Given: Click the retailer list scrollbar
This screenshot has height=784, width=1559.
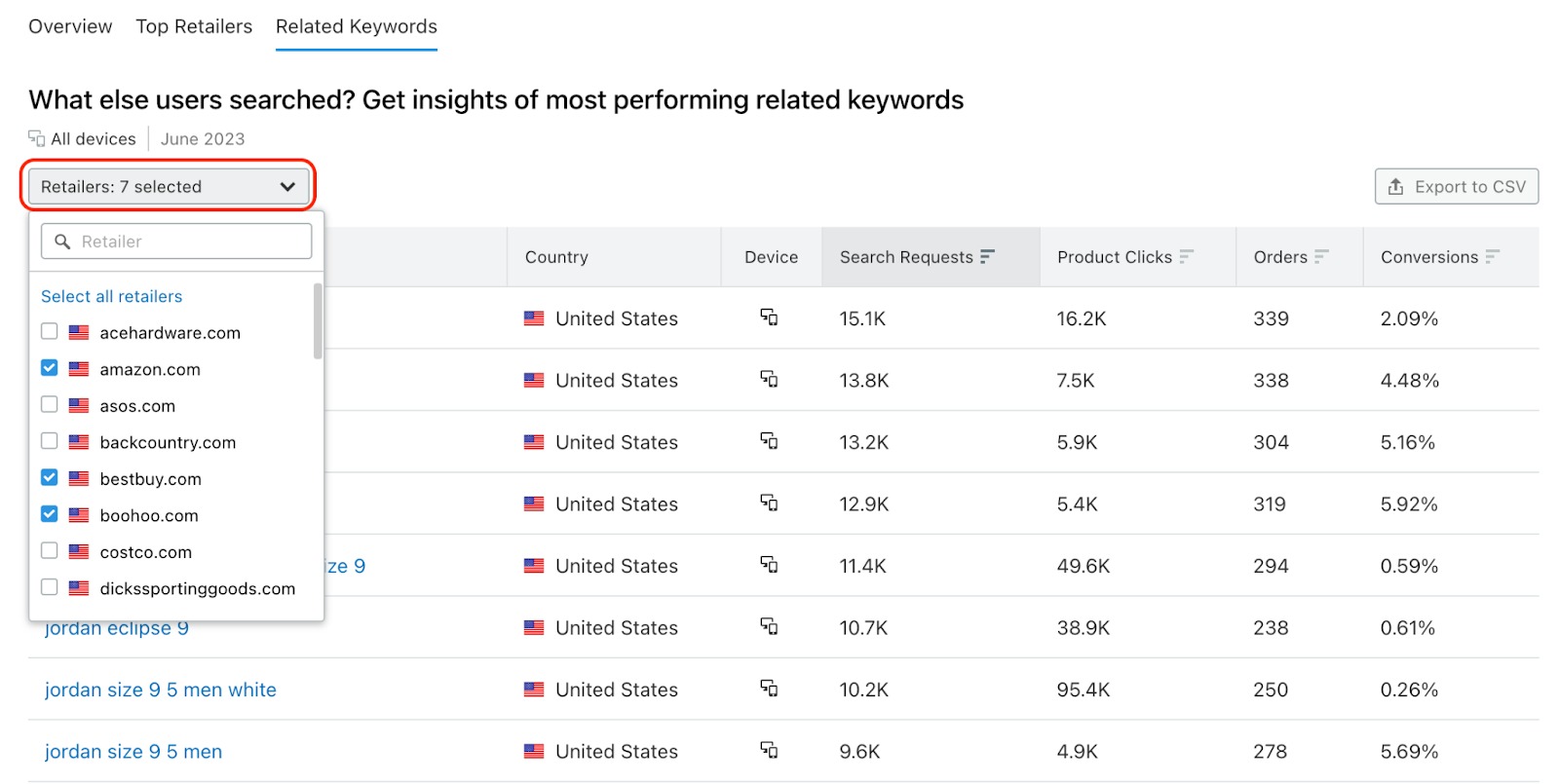Looking at the screenshot, I should pyautogui.click(x=318, y=321).
